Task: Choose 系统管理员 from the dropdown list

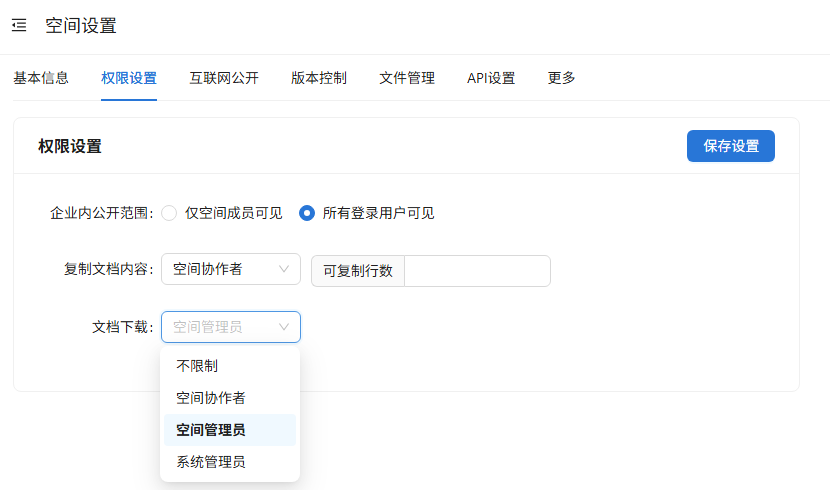Action: tap(230, 462)
